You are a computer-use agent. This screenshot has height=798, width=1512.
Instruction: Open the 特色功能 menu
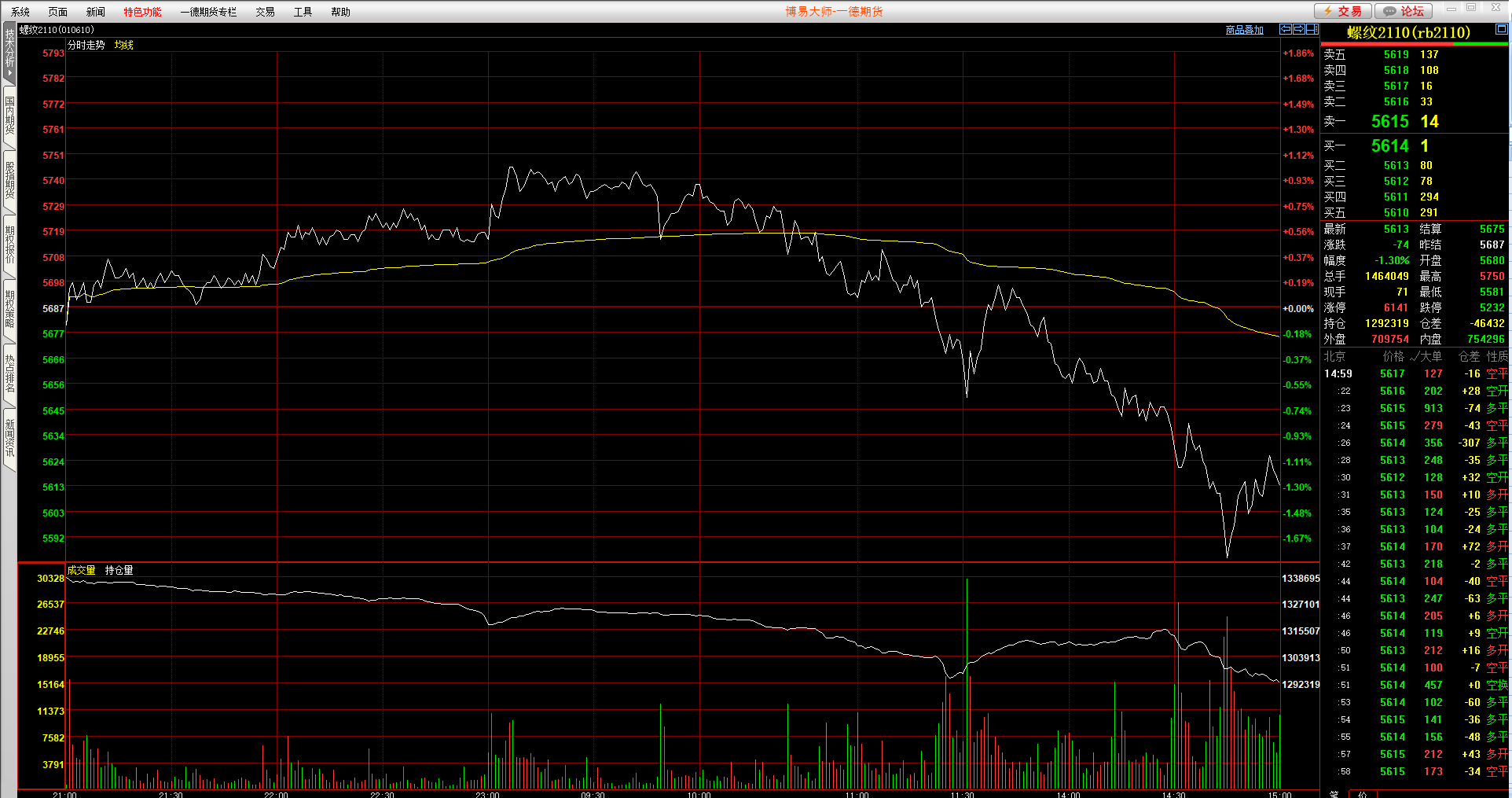coord(142,12)
